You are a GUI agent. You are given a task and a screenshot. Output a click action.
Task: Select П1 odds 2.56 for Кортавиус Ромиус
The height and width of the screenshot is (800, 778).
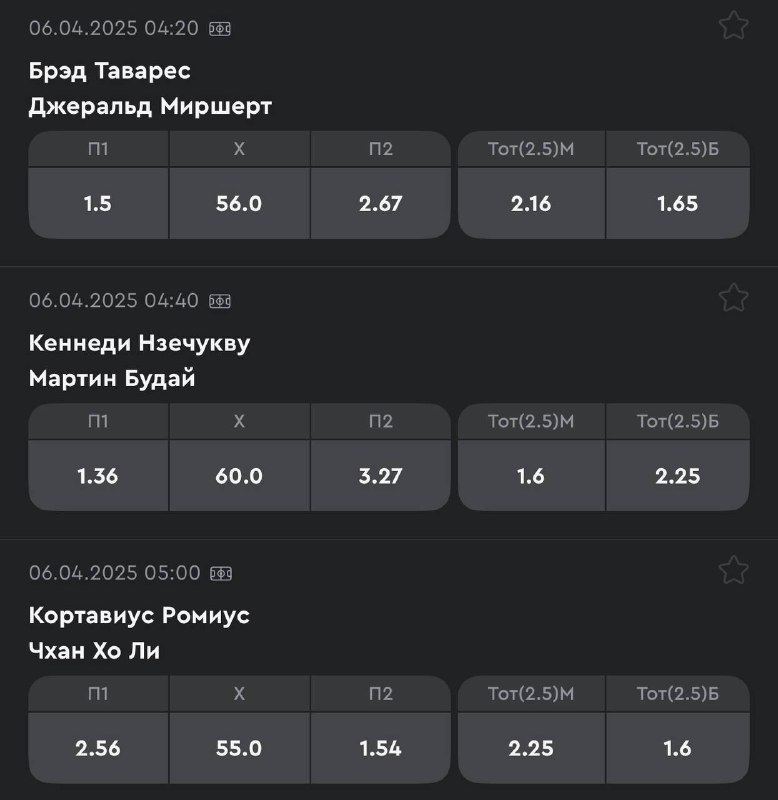[x=98, y=748]
